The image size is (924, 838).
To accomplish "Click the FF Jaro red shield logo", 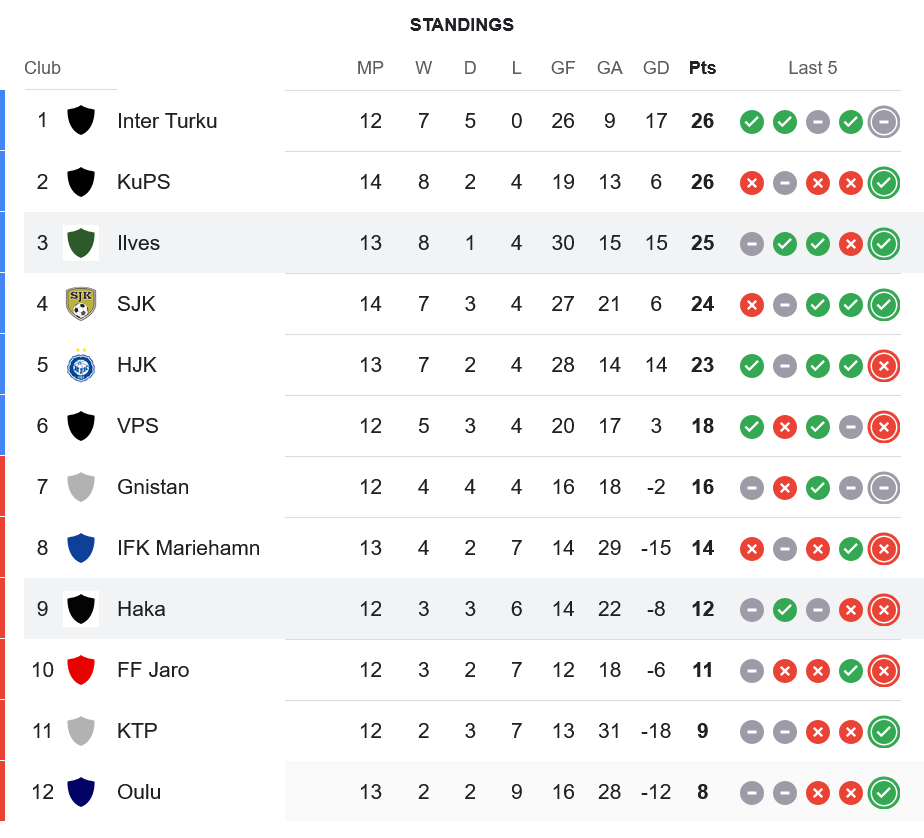I will (x=80, y=670).
